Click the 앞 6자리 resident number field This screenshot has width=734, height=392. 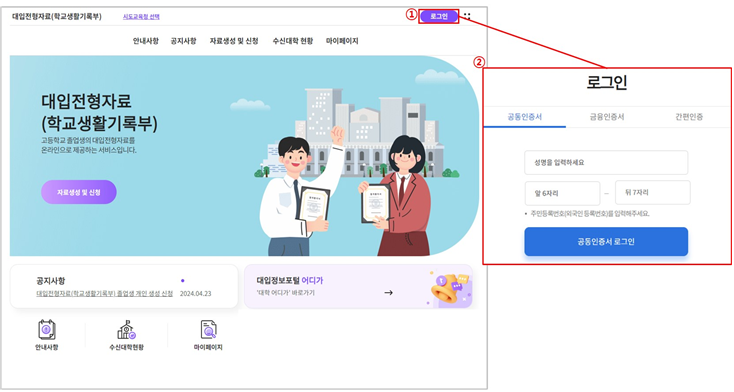point(562,193)
